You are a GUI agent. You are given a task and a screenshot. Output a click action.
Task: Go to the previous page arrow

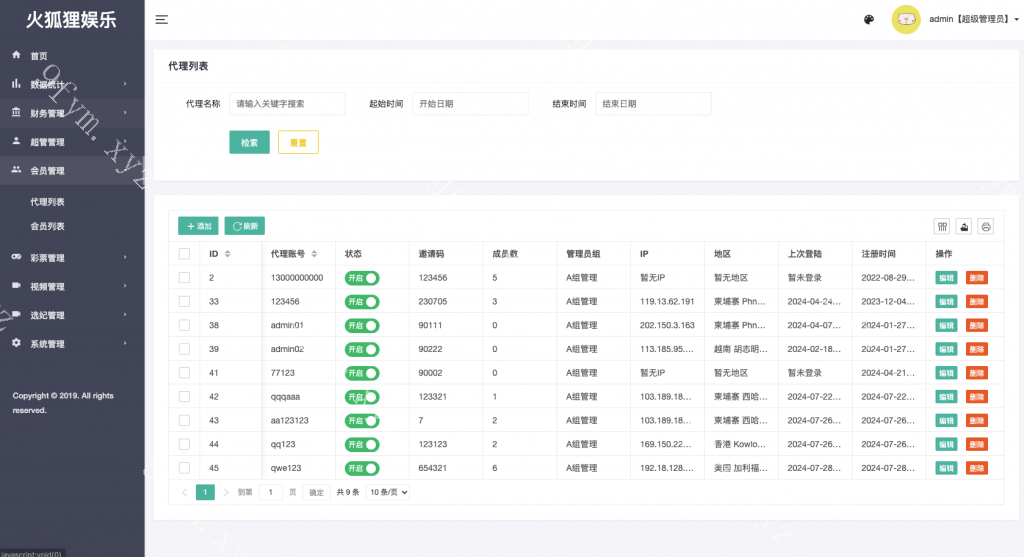click(x=184, y=492)
